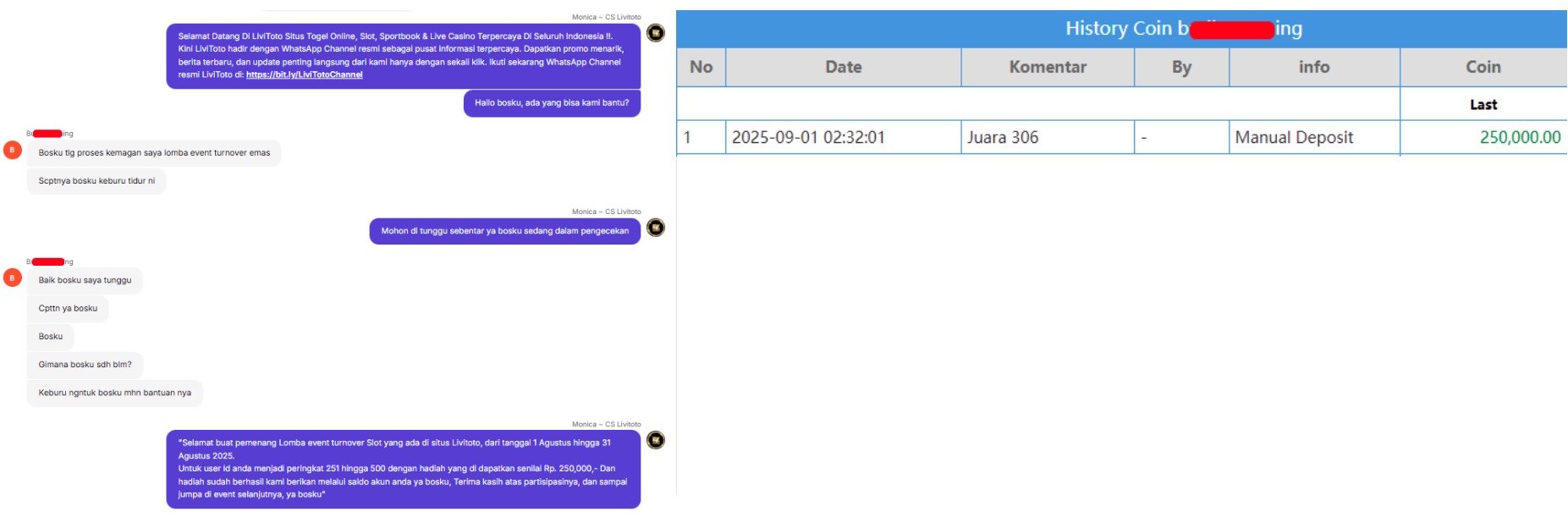The image size is (1568, 517).
Task: Select the 'Gimana bosku sdh blm?' message
Action: (x=85, y=365)
